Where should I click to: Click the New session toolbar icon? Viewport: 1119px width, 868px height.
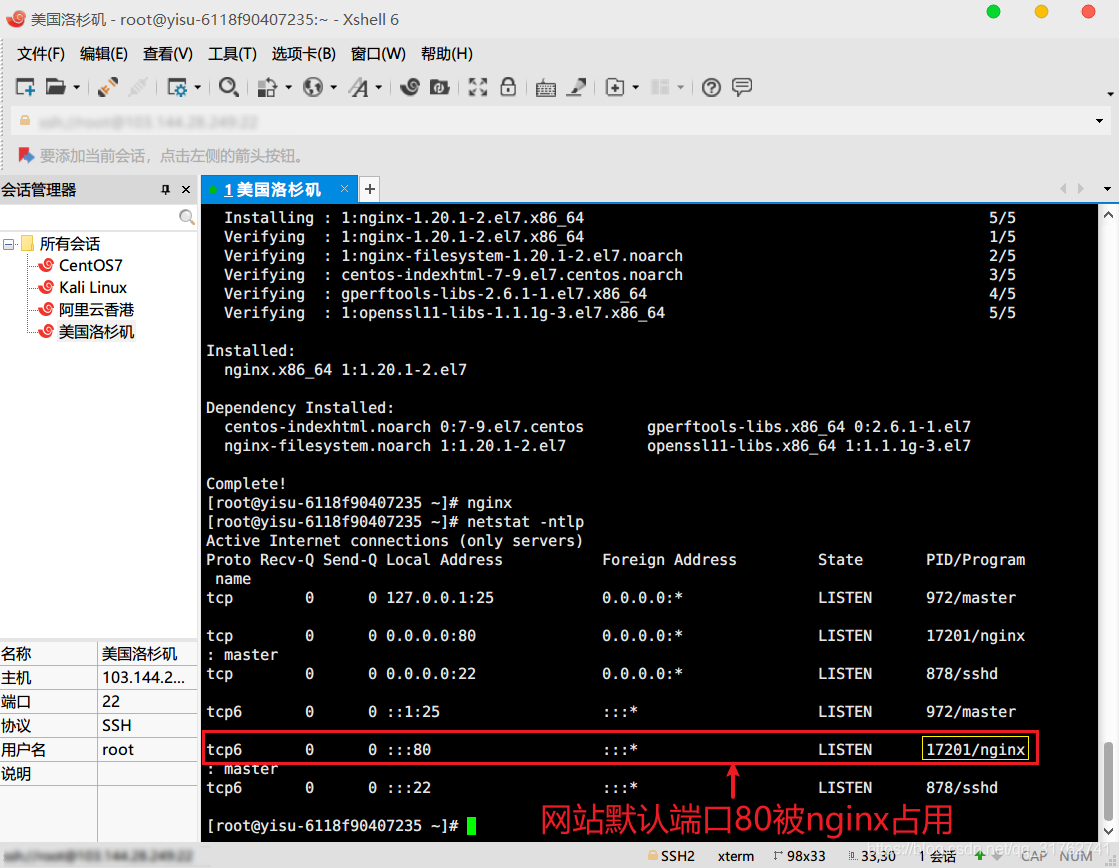26,87
